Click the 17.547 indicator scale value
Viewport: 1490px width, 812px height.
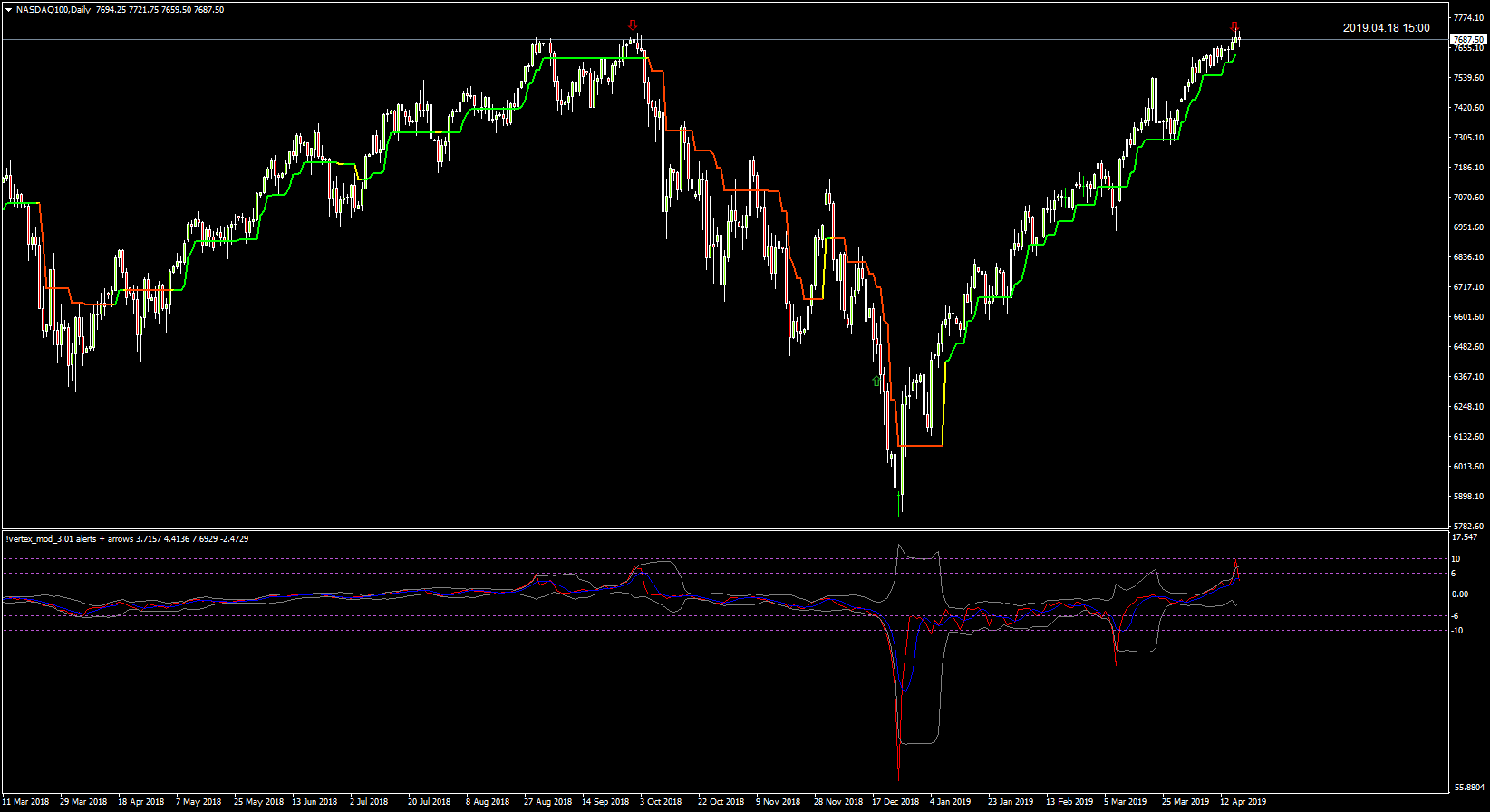[x=1466, y=536]
